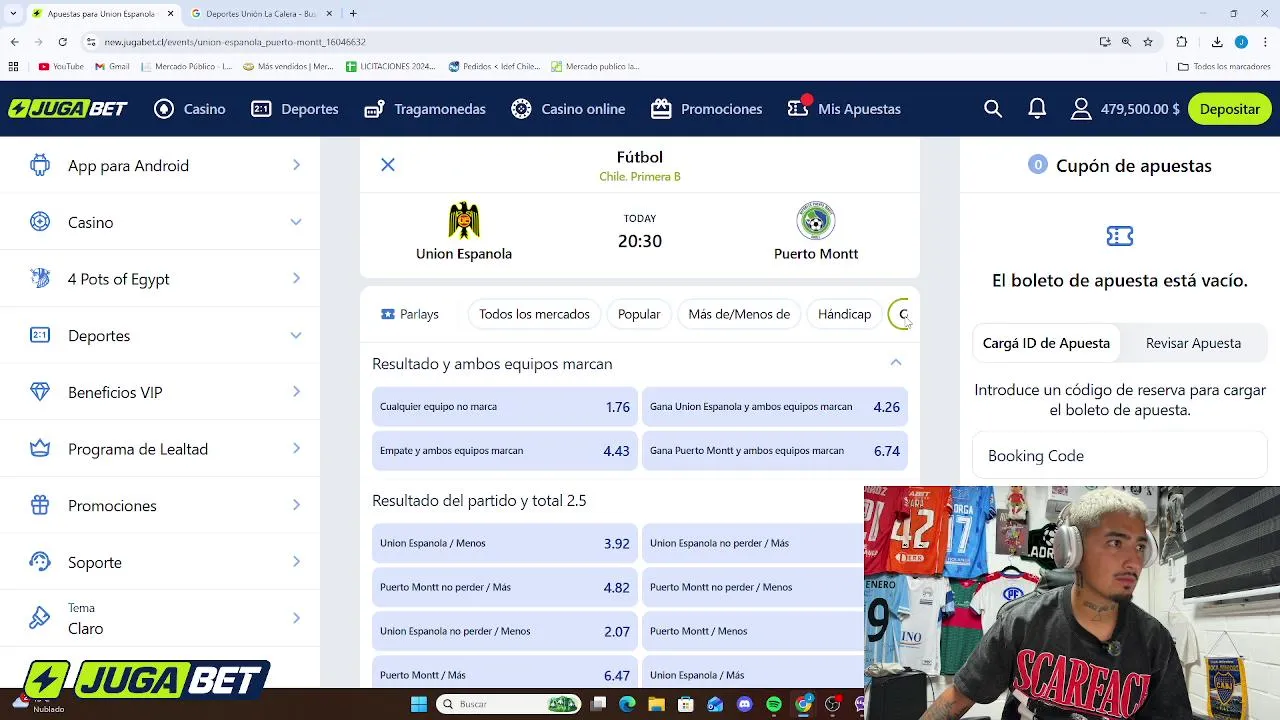Open Soporte chevron

click(296, 562)
